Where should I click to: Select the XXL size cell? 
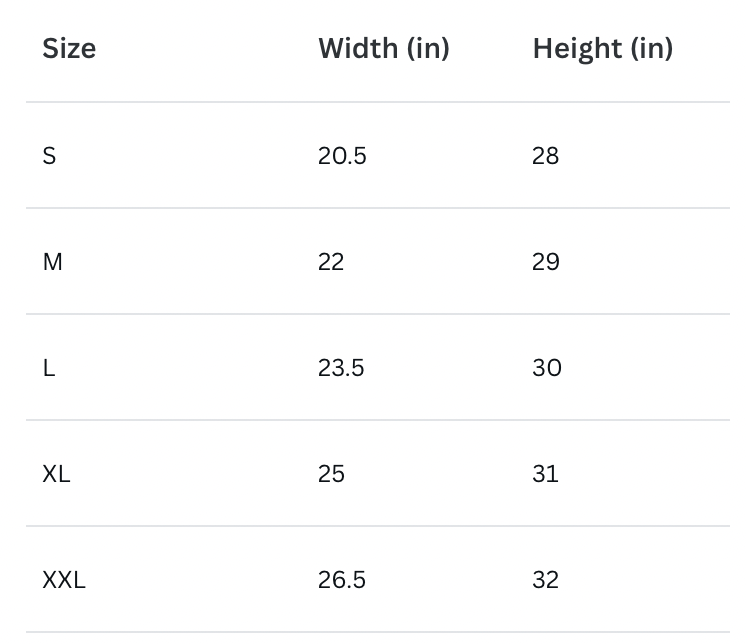[x=64, y=580]
